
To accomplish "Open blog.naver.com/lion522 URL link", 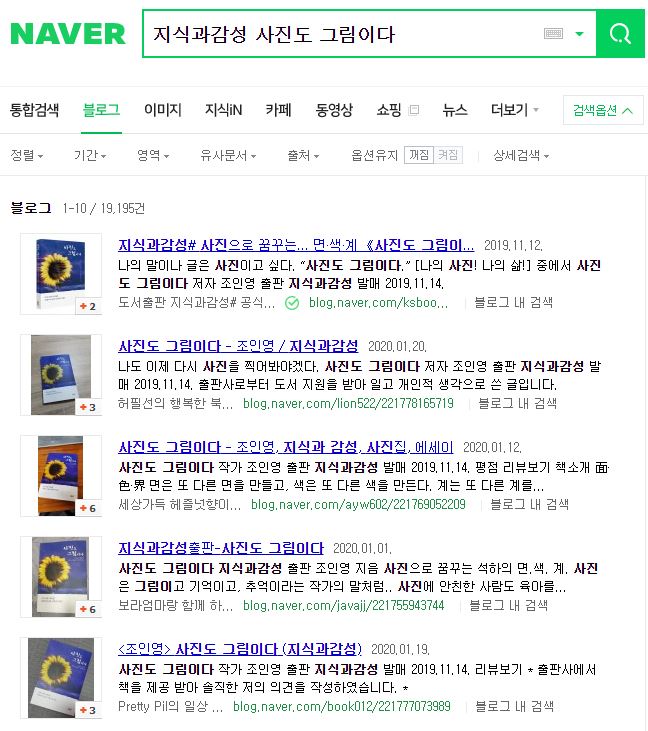I will point(348,404).
